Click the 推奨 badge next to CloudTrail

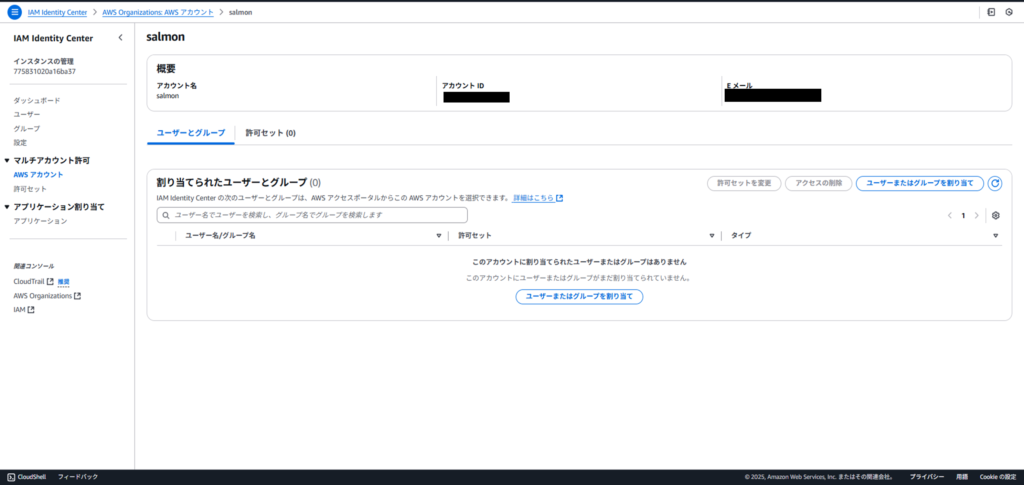pos(63,282)
